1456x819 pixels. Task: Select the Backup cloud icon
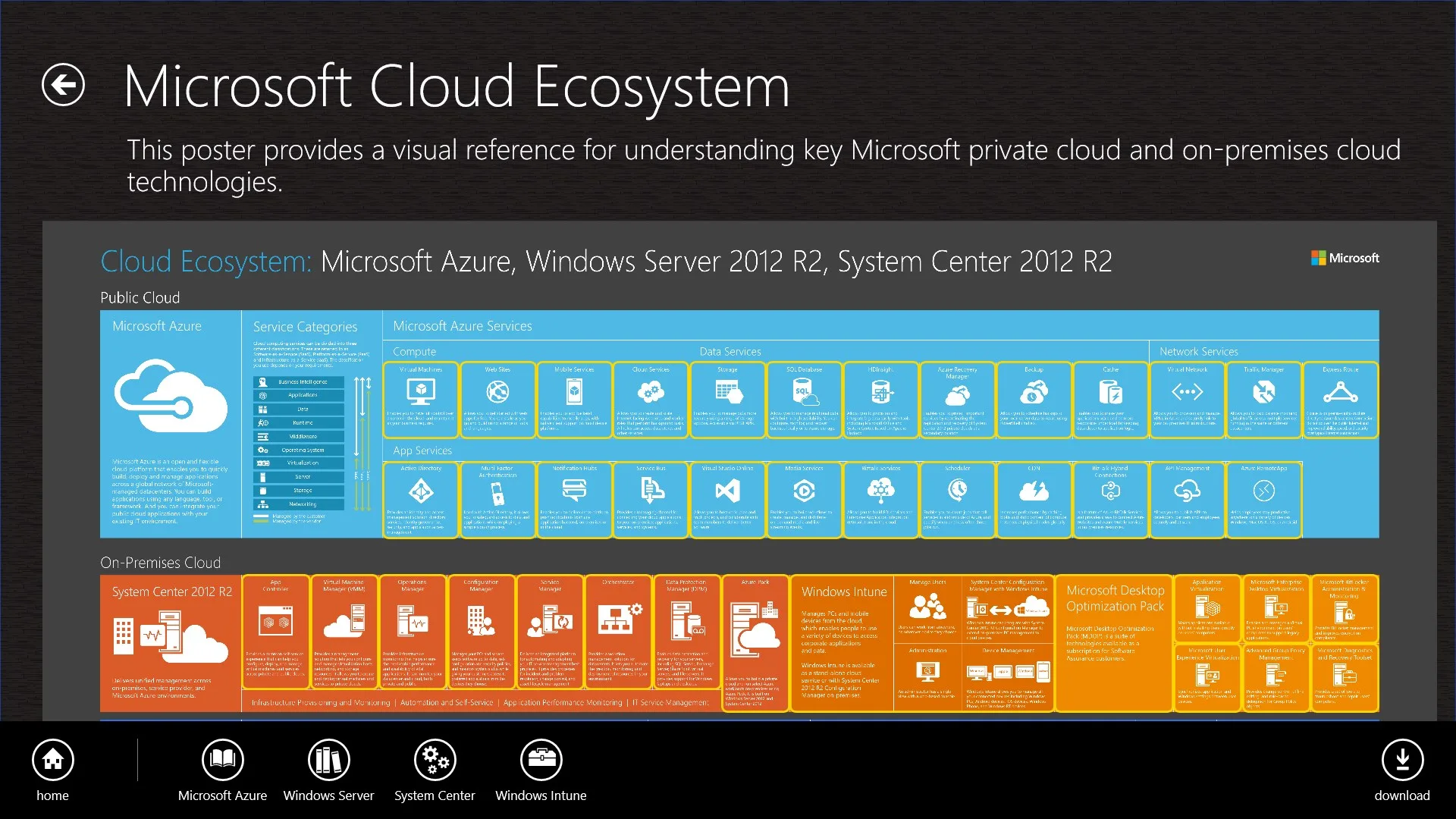click(1034, 392)
